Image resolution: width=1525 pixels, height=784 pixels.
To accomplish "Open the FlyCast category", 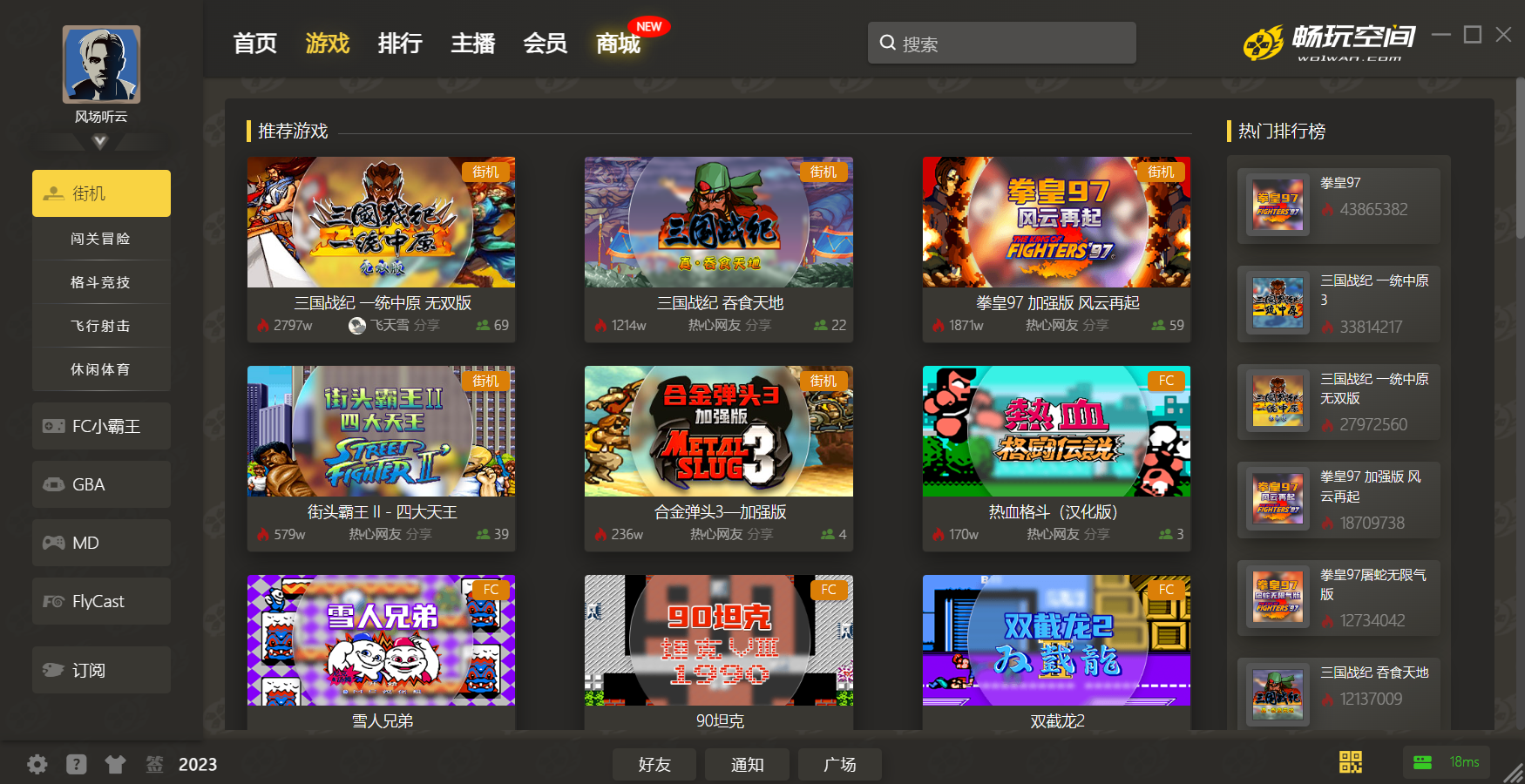I will pos(101,601).
